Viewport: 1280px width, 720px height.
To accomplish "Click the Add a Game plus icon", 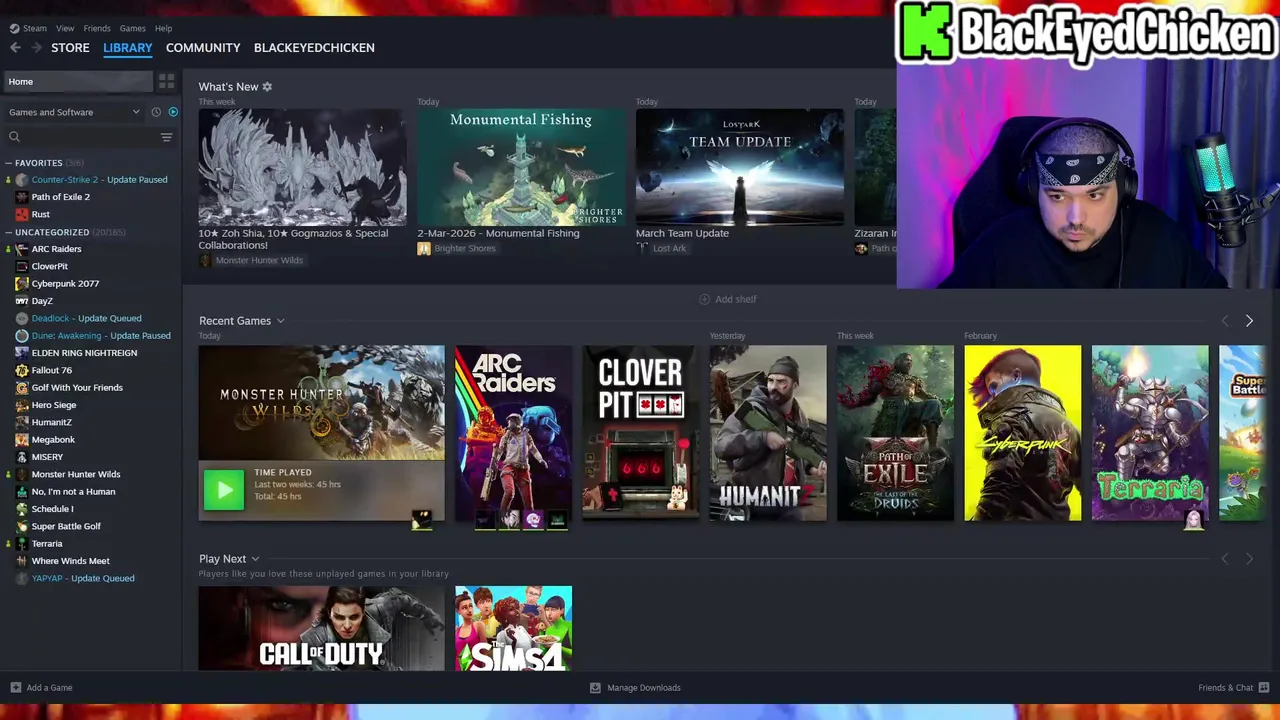I will point(15,688).
